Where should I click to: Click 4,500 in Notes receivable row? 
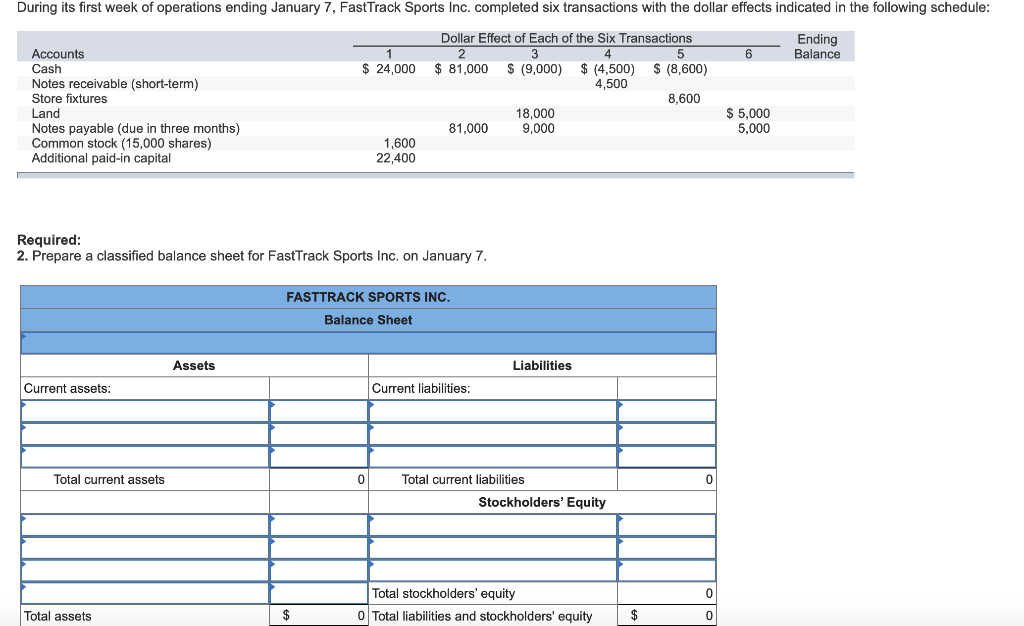click(x=611, y=84)
